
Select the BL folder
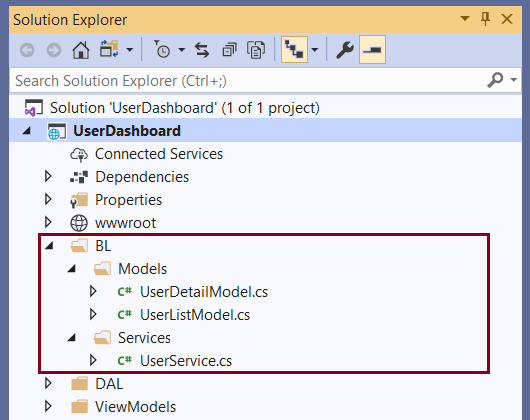point(103,246)
